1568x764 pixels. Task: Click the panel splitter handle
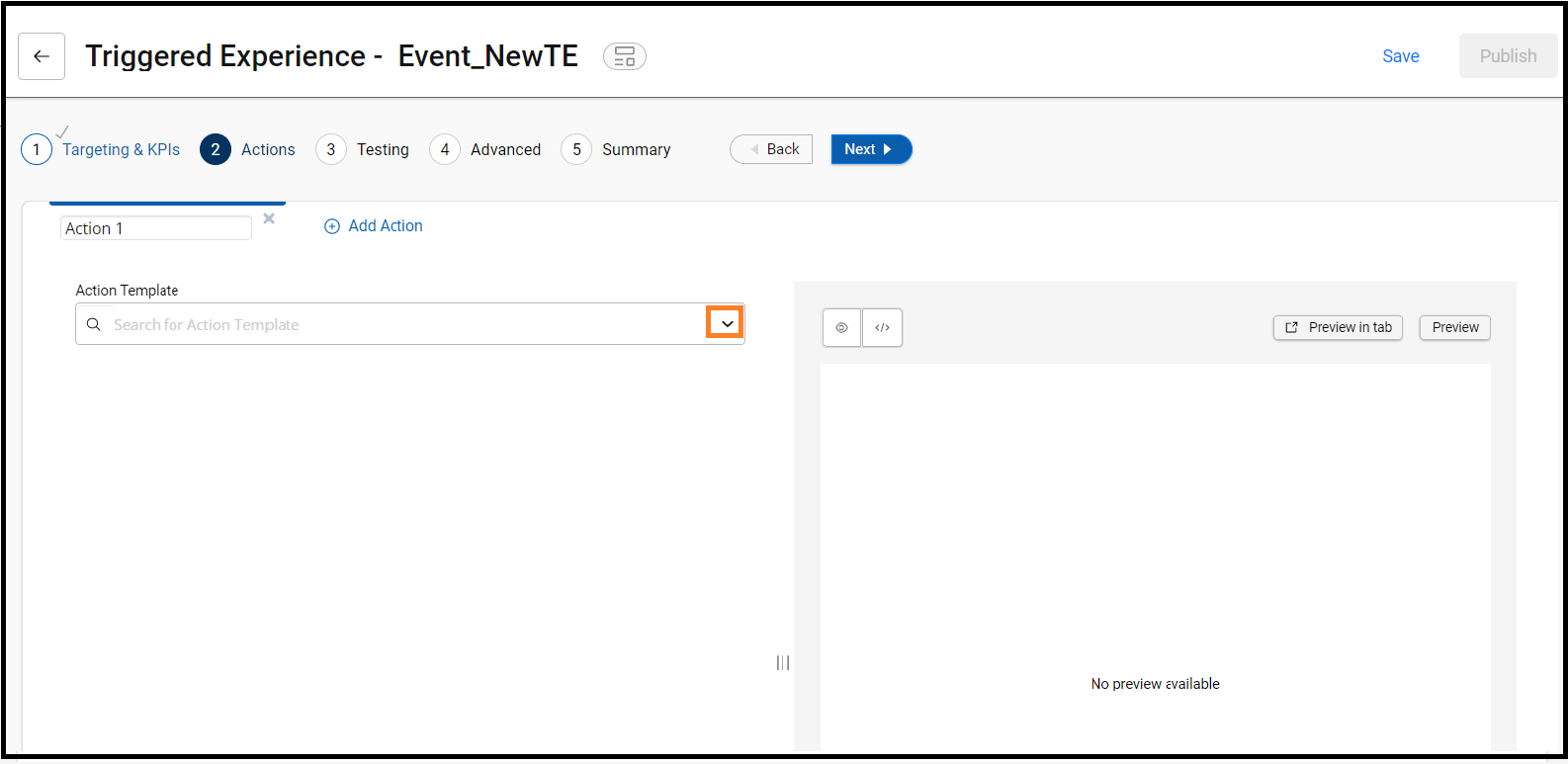point(783,662)
